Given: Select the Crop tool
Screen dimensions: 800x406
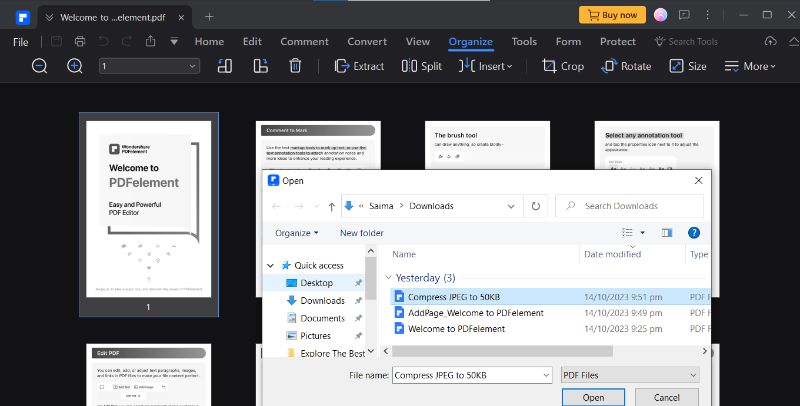Looking at the screenshot, I should point(563,66).
